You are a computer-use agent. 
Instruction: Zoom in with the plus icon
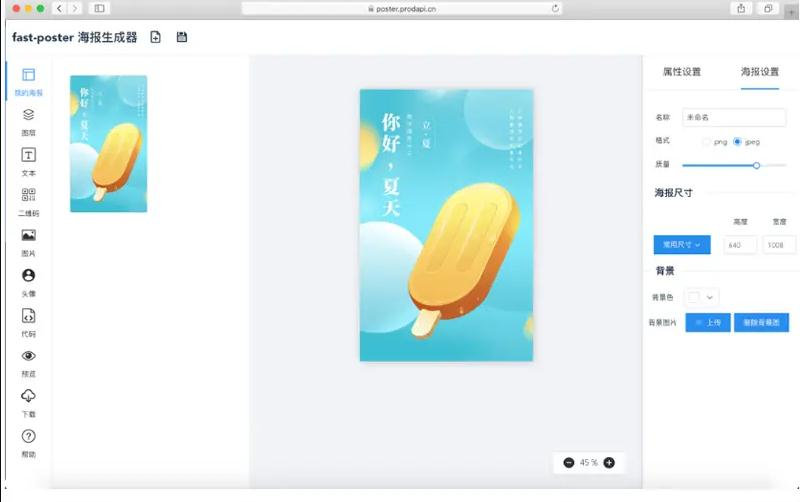(x=609, y=463)
